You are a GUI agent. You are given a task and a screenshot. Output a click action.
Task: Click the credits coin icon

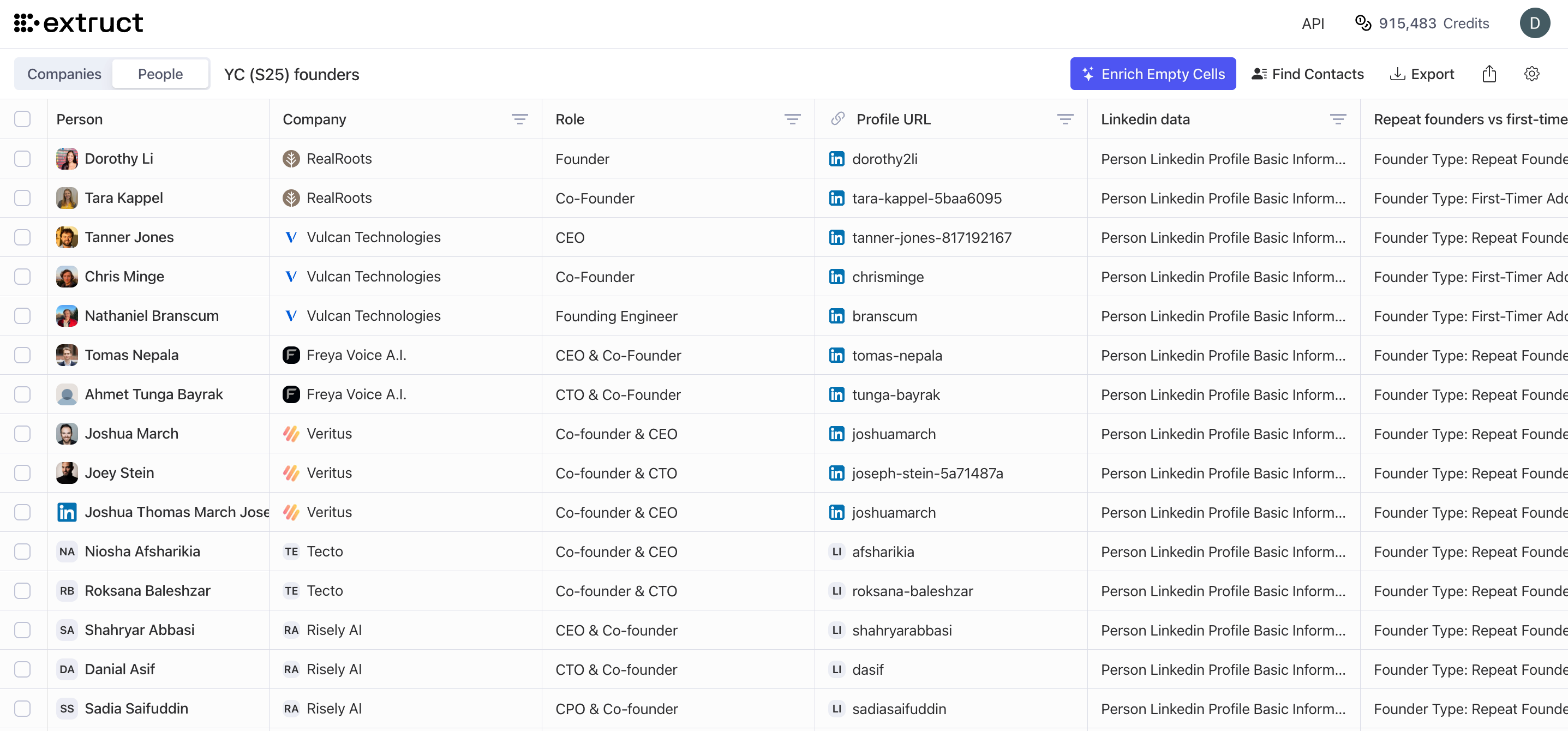(x=1363, y=23)
